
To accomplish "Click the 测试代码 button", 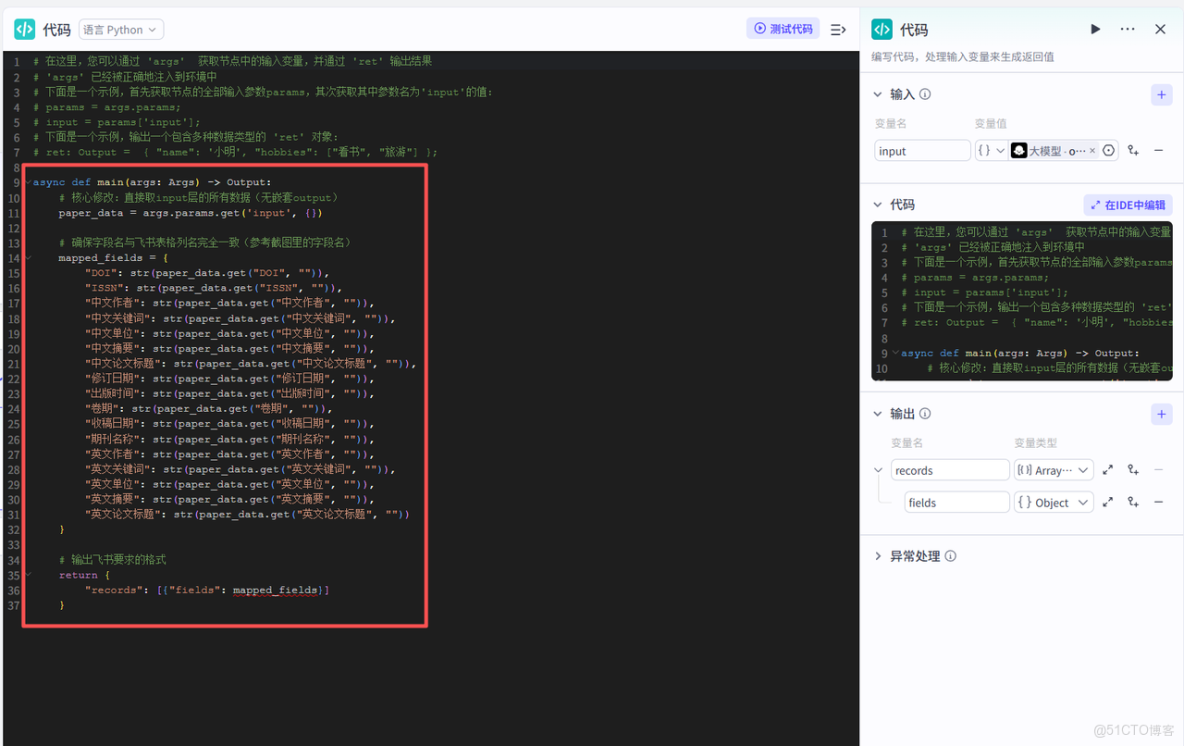I will point(782,29).
